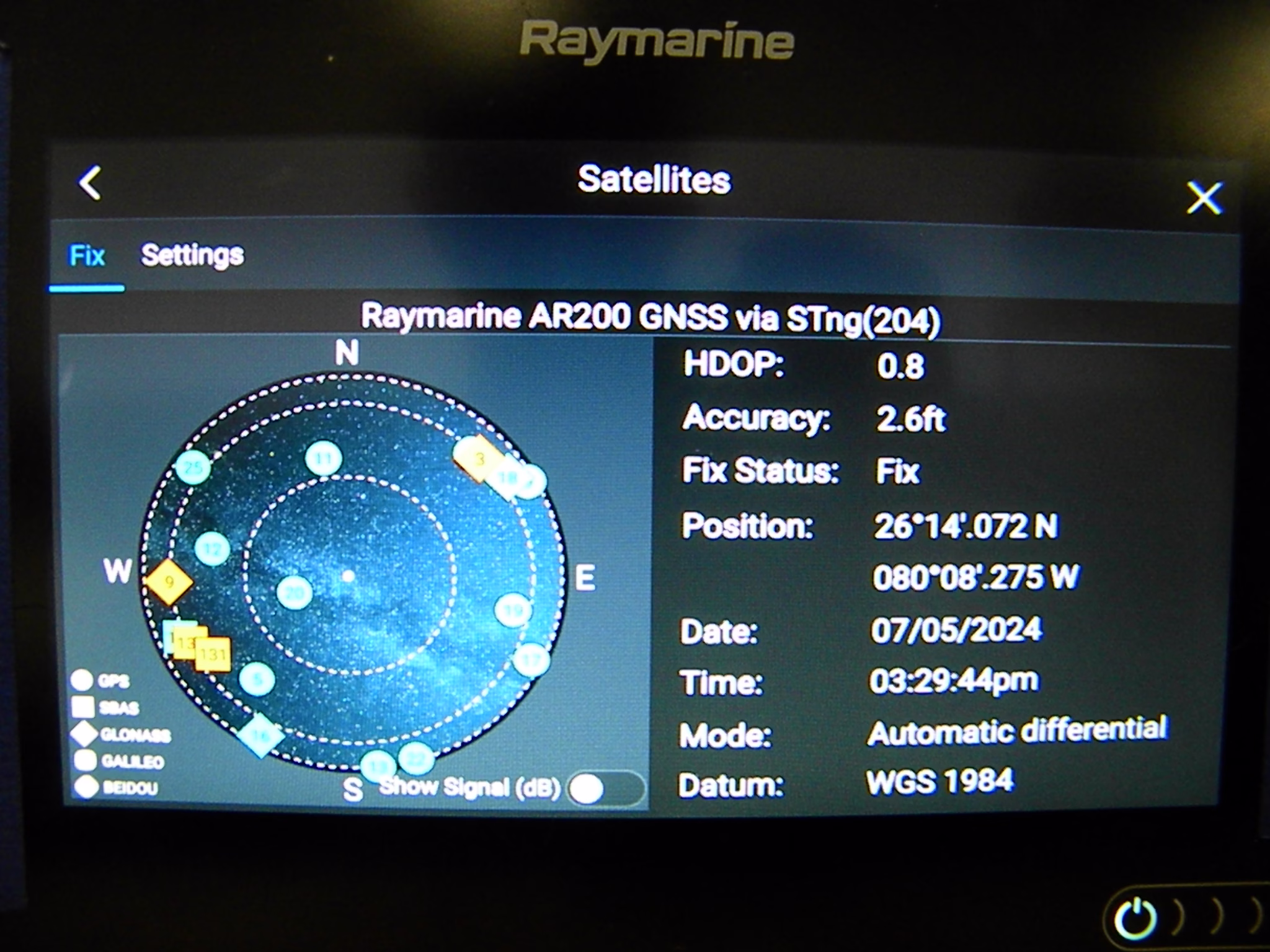Select SBAS satellite square 131
Image resolution: width=1270 pixels, height=952 pixels.
(213, 654)
